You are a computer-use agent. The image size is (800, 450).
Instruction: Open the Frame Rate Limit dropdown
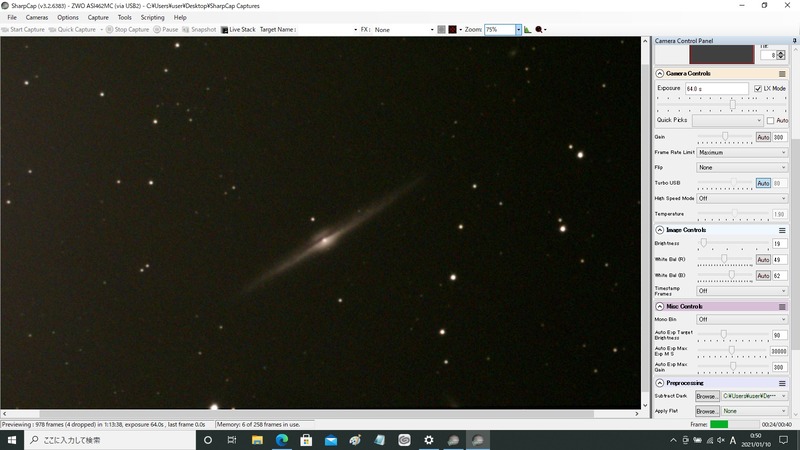tap(742, 153)
